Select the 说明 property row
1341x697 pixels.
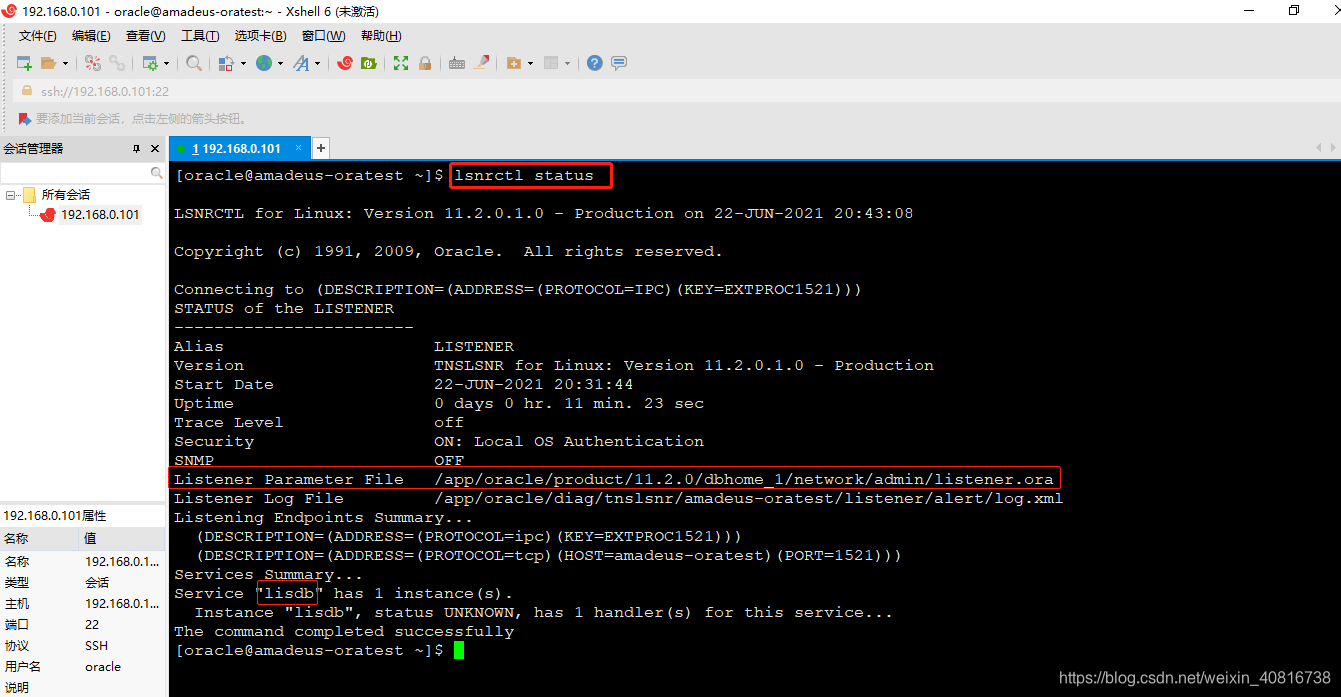pos(83,687)
